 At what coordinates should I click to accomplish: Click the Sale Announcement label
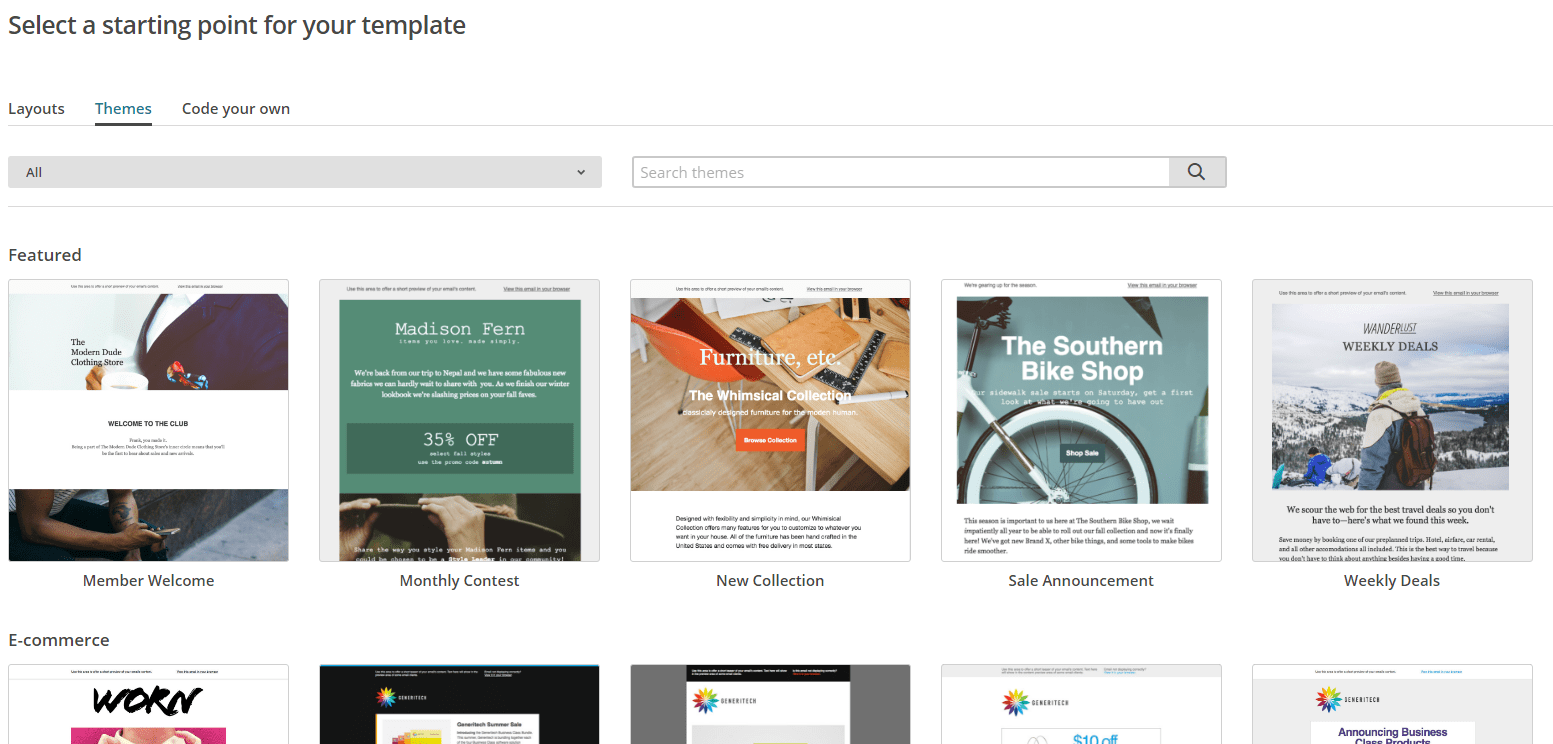coord(1081,580)
